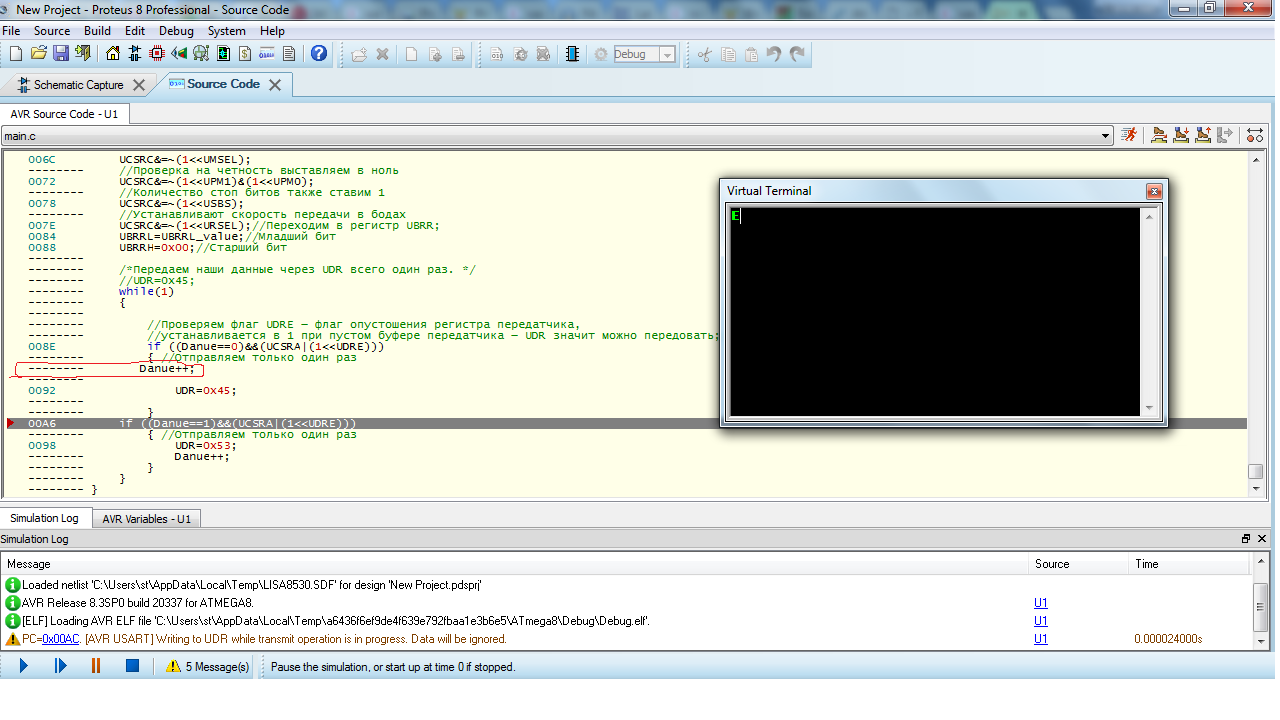
Task: Open the Edit menu
Action: (135, 31)
